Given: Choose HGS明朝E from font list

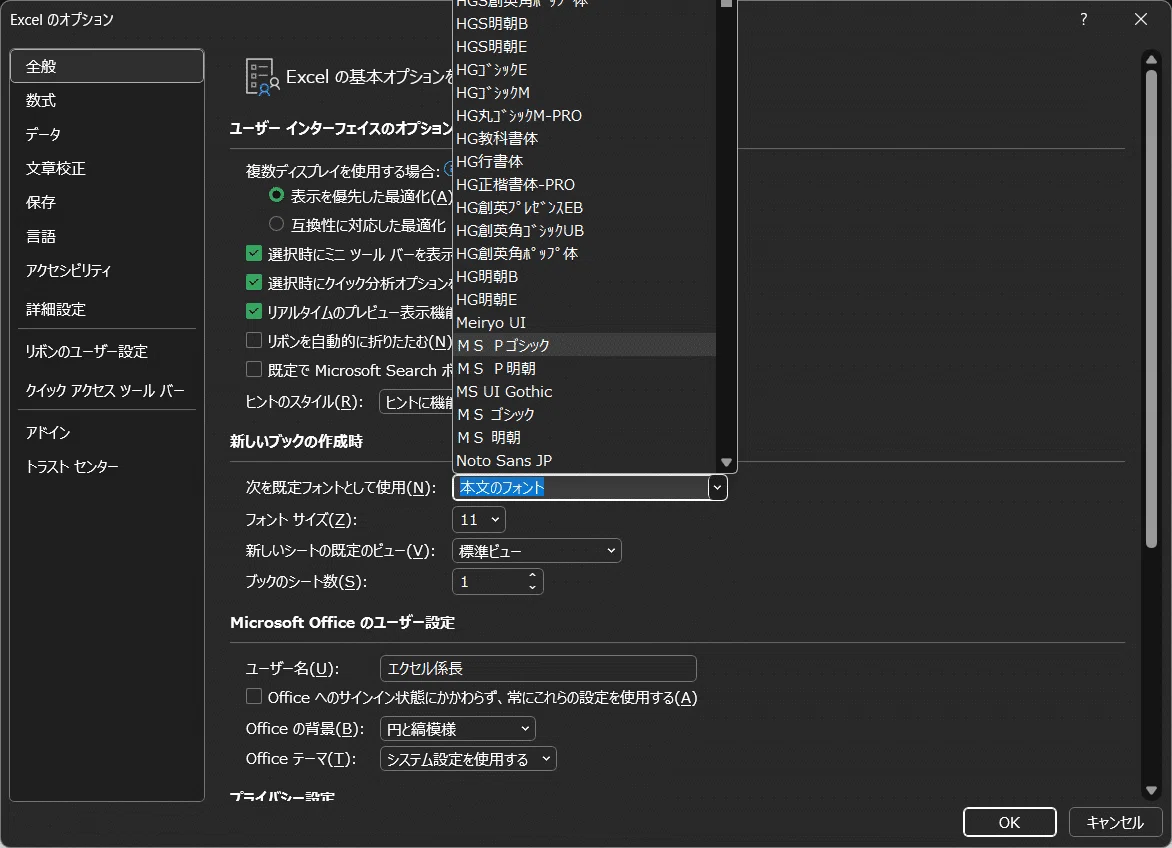Looking at the screenshot, I should [585, 46].
